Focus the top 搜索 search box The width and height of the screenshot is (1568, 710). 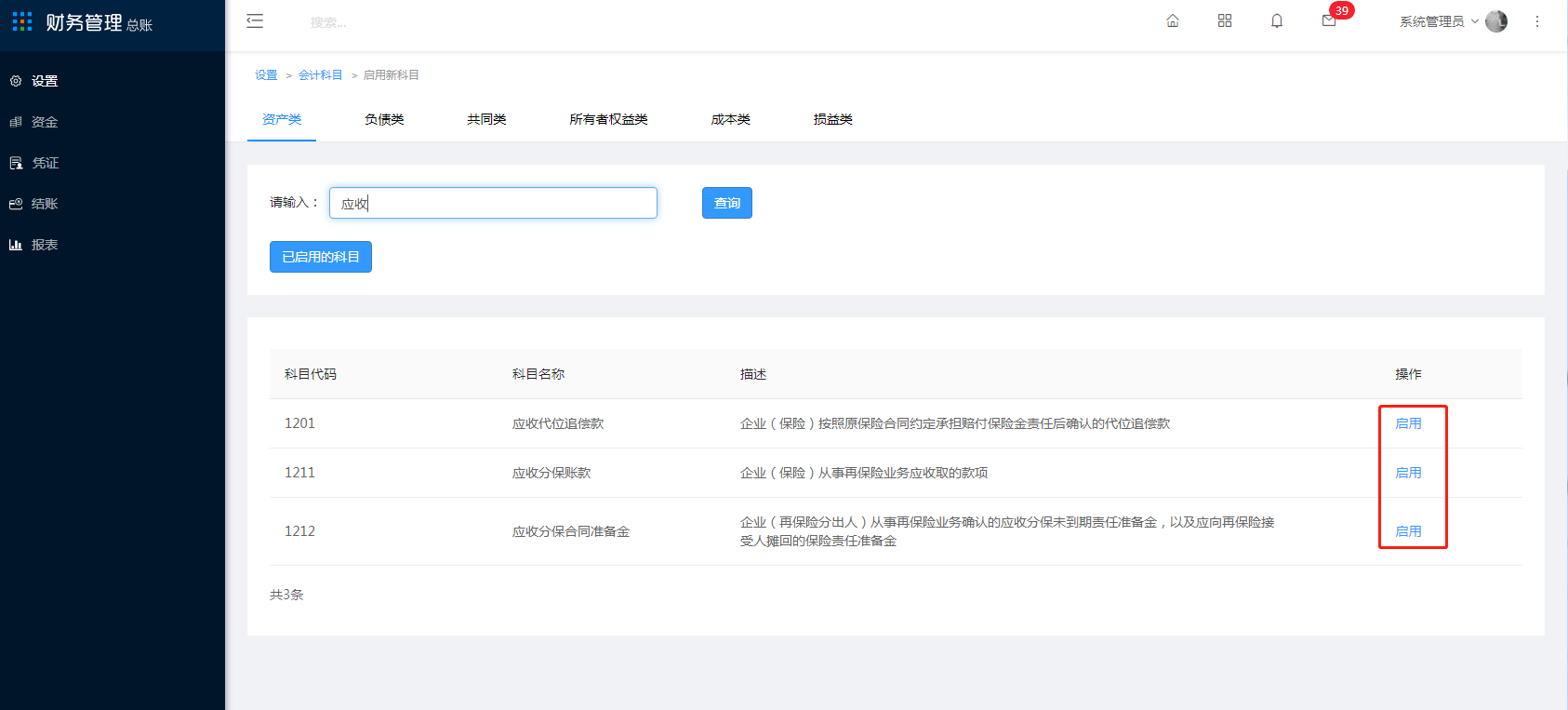[x=328, y=22]
